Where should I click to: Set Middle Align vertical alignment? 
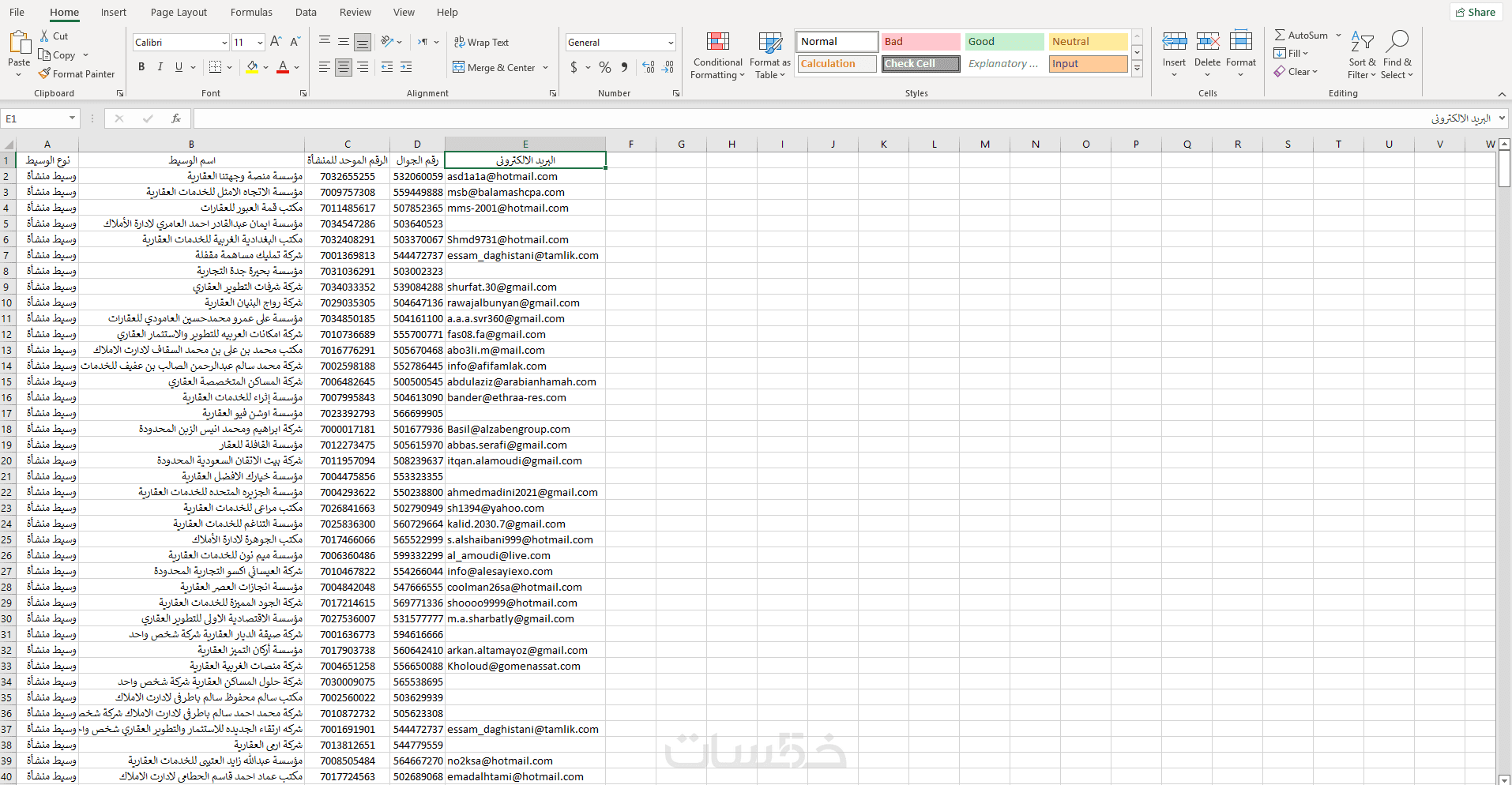pyautogui.click(x=344, y=42)
